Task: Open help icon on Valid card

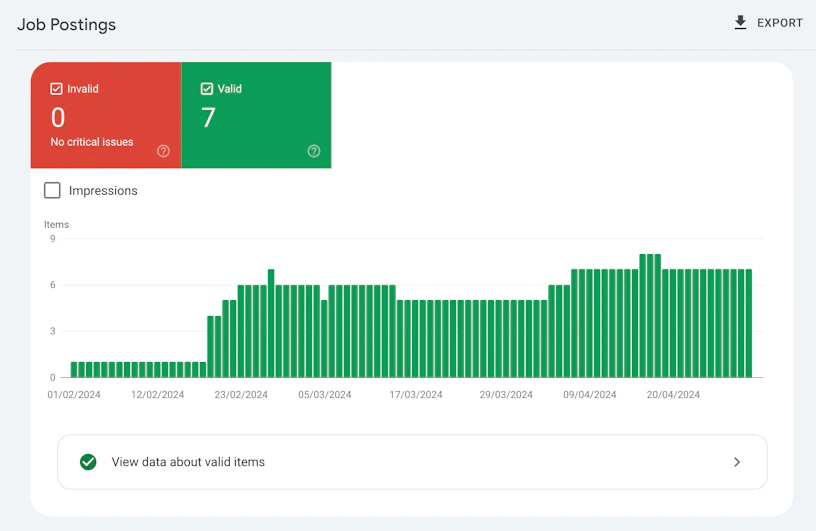Action: pos(314,151)
